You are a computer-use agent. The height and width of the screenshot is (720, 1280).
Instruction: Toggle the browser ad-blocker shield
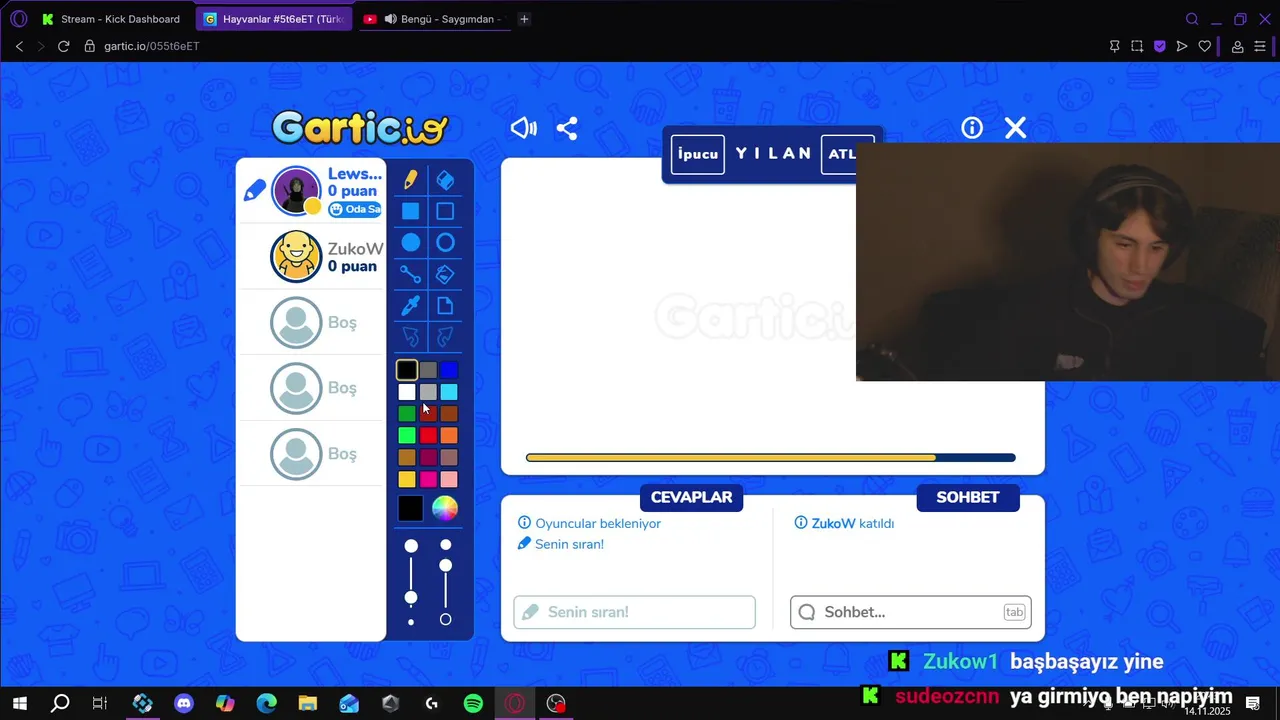coord(1160,46)
